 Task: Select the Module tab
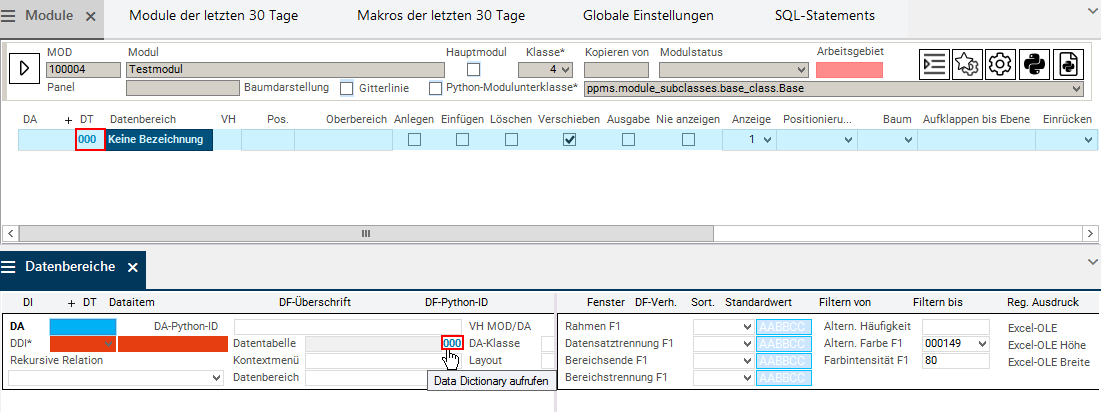48,16
